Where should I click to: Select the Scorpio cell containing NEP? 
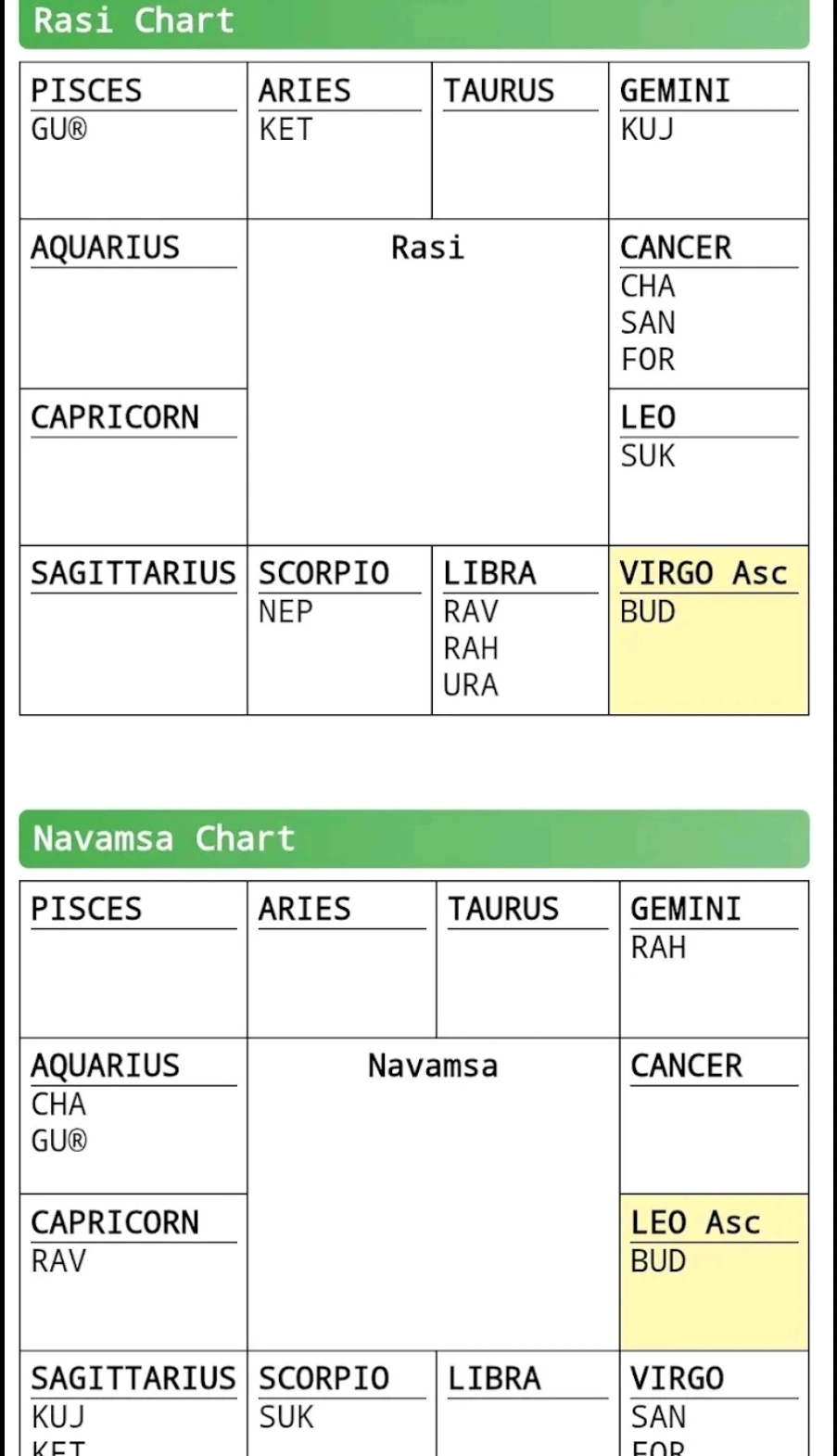click(339, 630)
